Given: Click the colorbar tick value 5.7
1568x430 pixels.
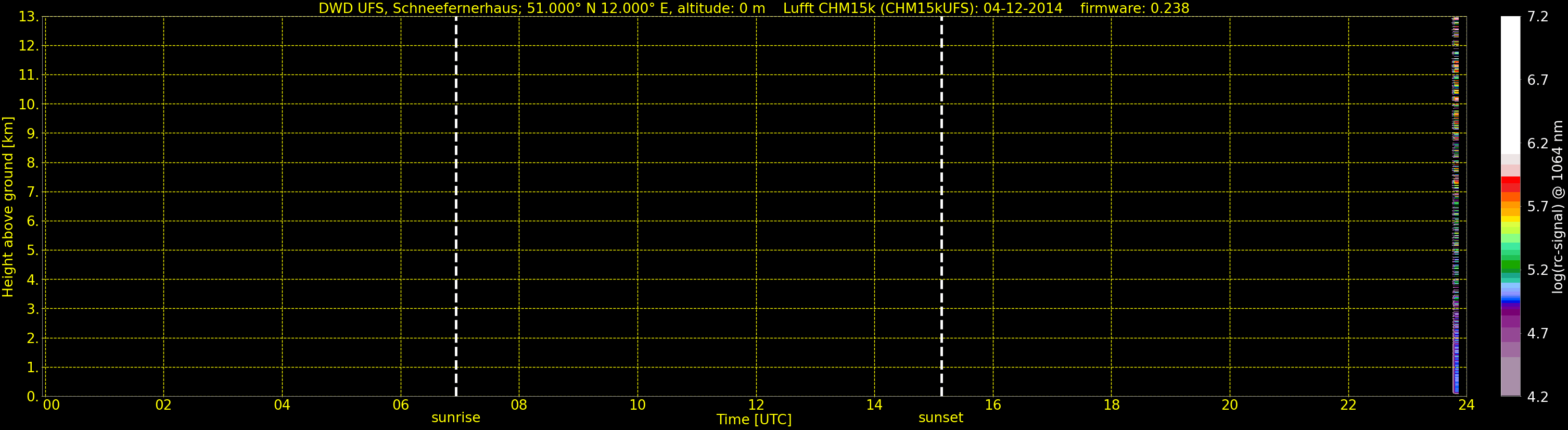Looking at the screenshot, I should (1538, 207).
